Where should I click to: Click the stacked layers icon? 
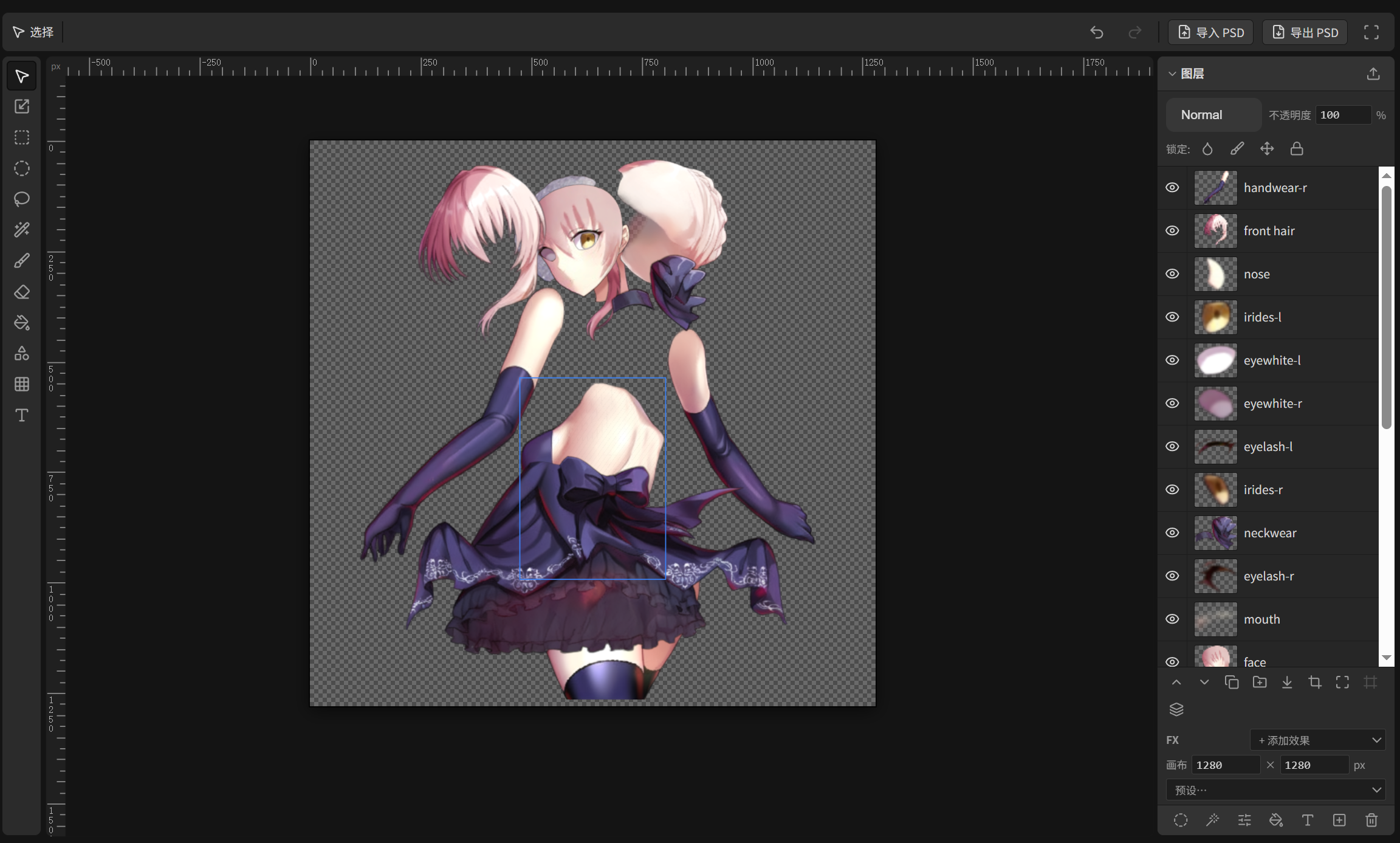point(1176,709)
